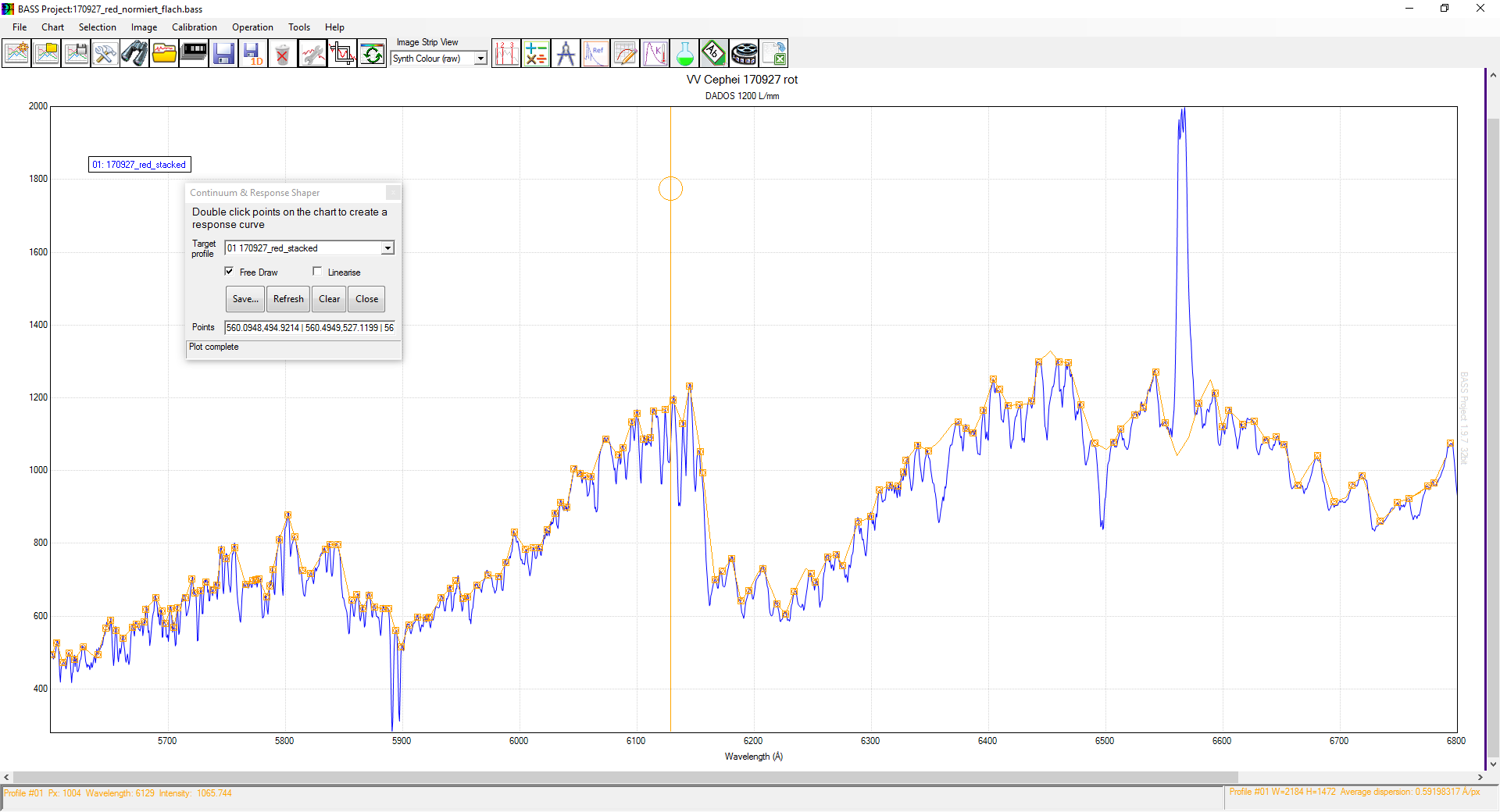
Task: Click the Clear button
Action: tap(329, 299)
